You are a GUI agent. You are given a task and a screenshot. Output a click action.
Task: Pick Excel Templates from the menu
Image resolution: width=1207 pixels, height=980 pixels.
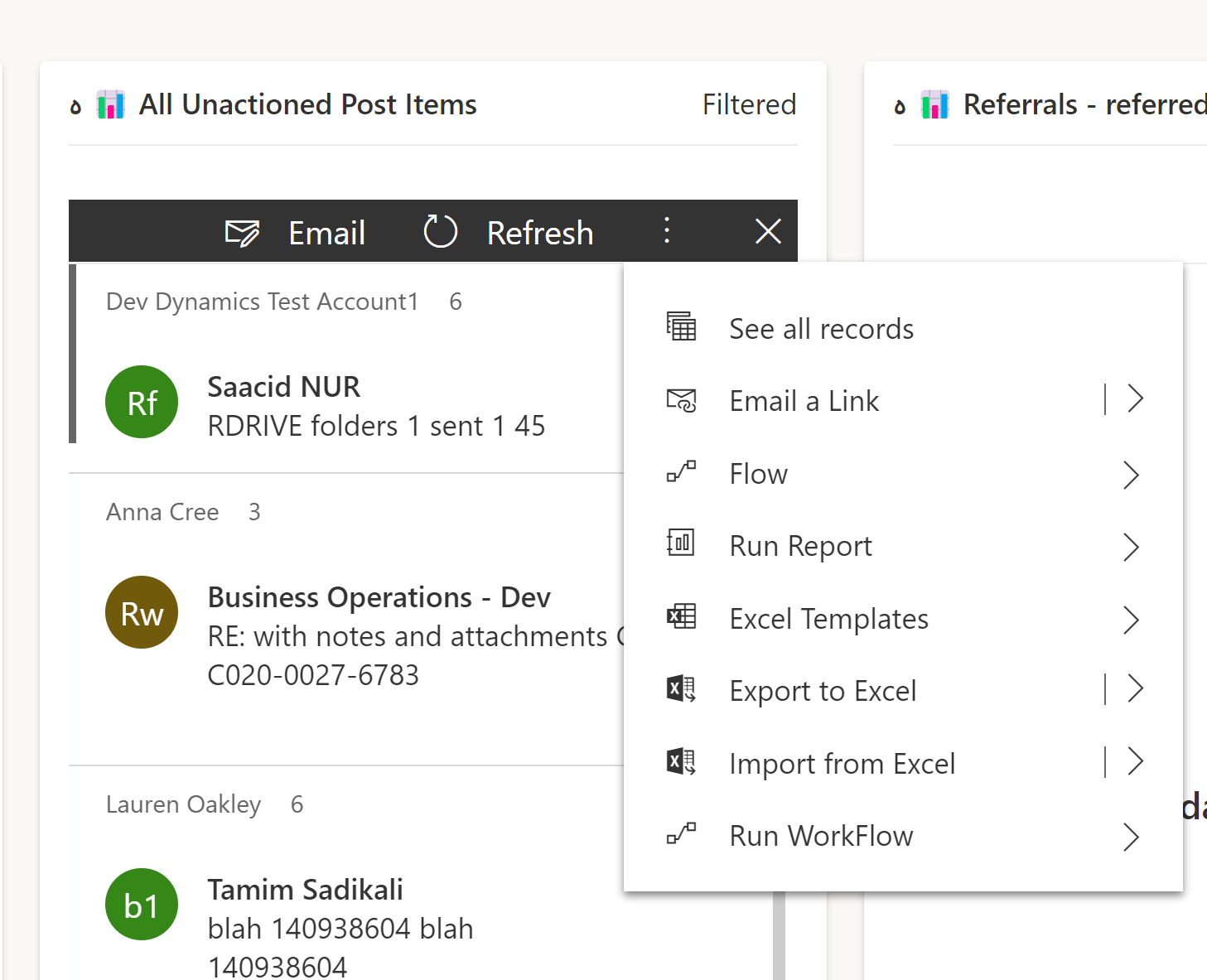tap(903, 619)
